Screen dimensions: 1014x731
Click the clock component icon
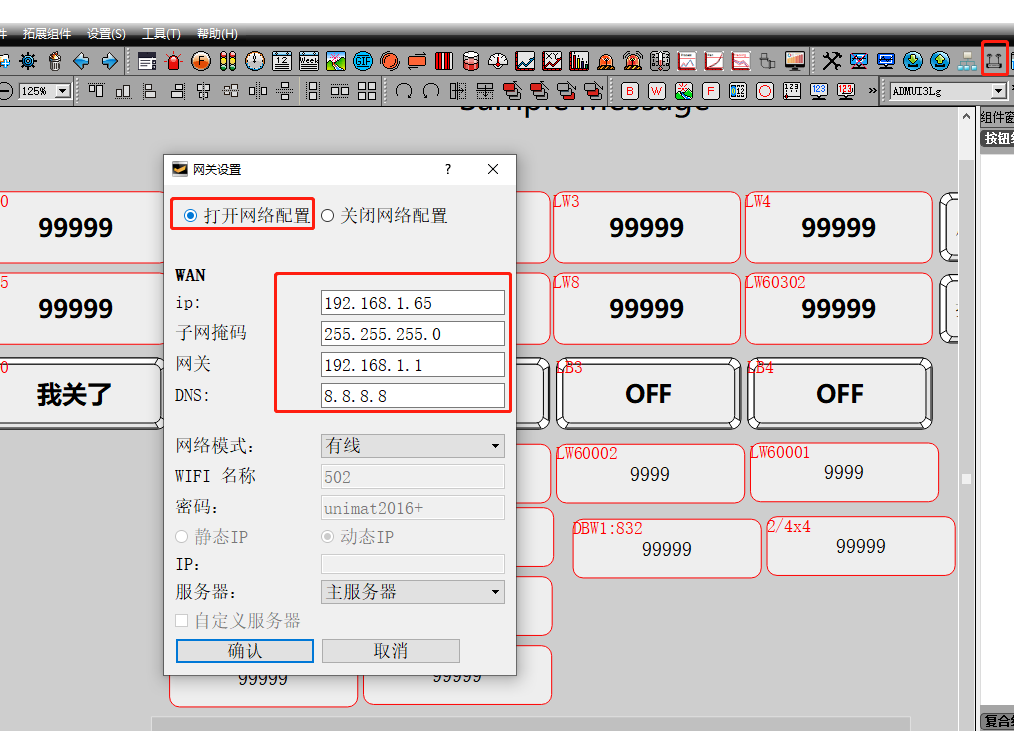255,61
